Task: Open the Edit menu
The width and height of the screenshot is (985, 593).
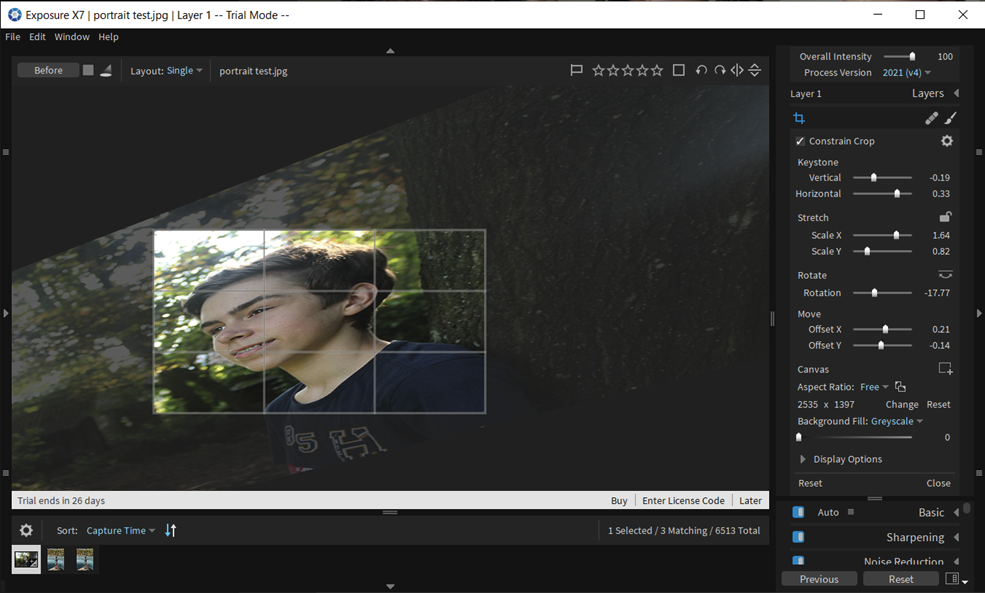Action: click(x=37, y=36)
